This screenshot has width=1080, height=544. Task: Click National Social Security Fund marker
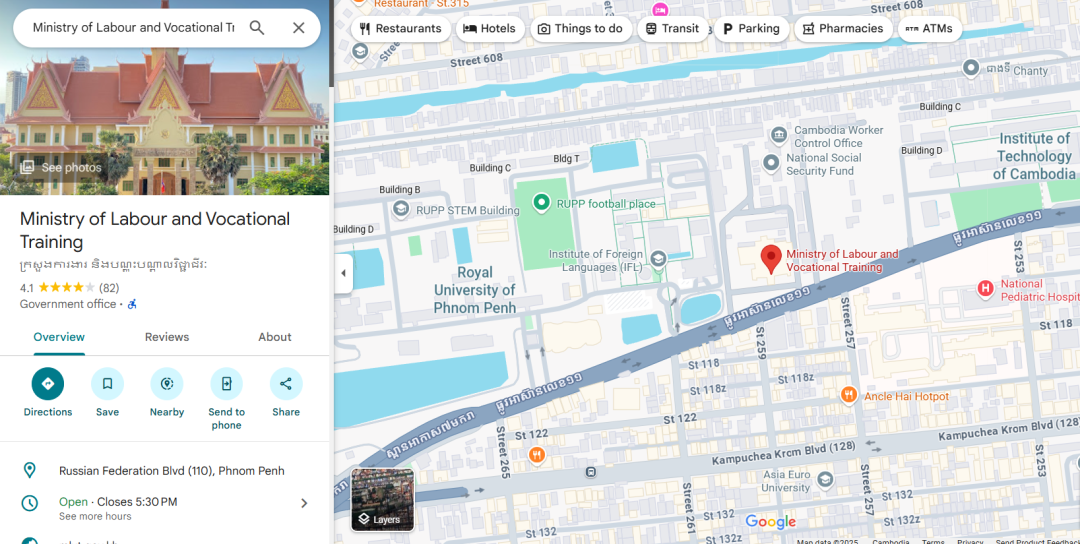point(771,163)
